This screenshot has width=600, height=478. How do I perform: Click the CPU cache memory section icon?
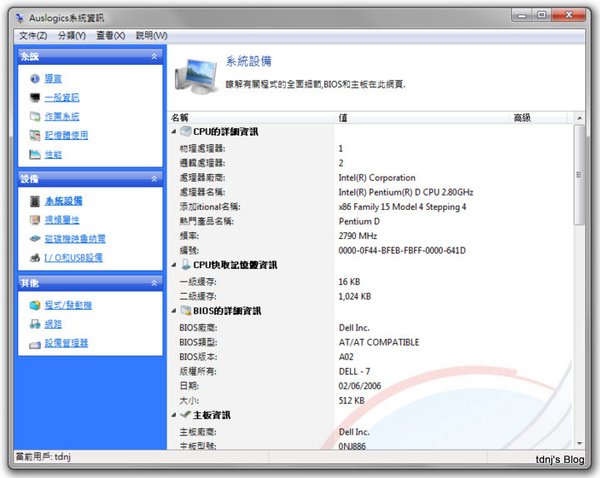click(186, 264)
